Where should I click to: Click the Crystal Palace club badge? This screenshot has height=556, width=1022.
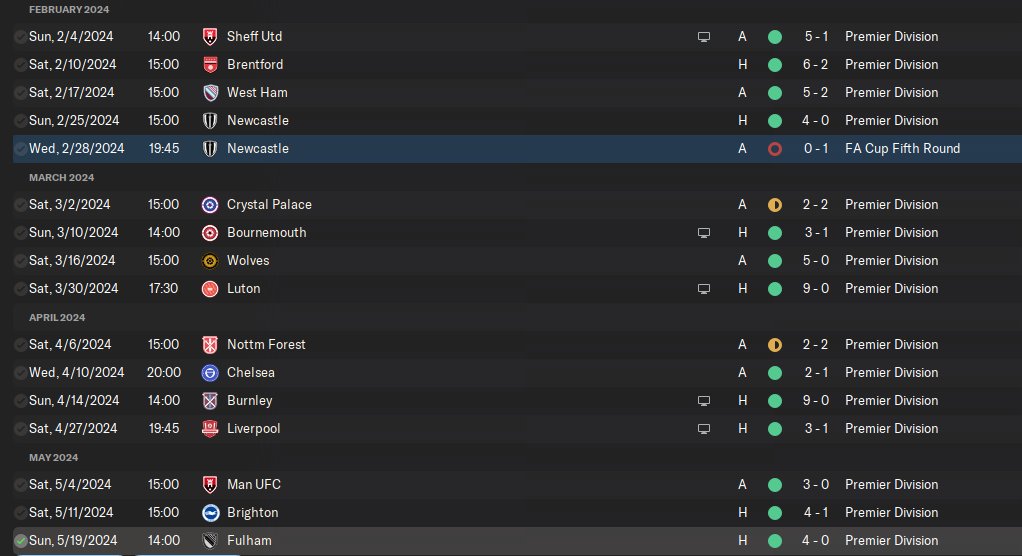tap(210, 205)
